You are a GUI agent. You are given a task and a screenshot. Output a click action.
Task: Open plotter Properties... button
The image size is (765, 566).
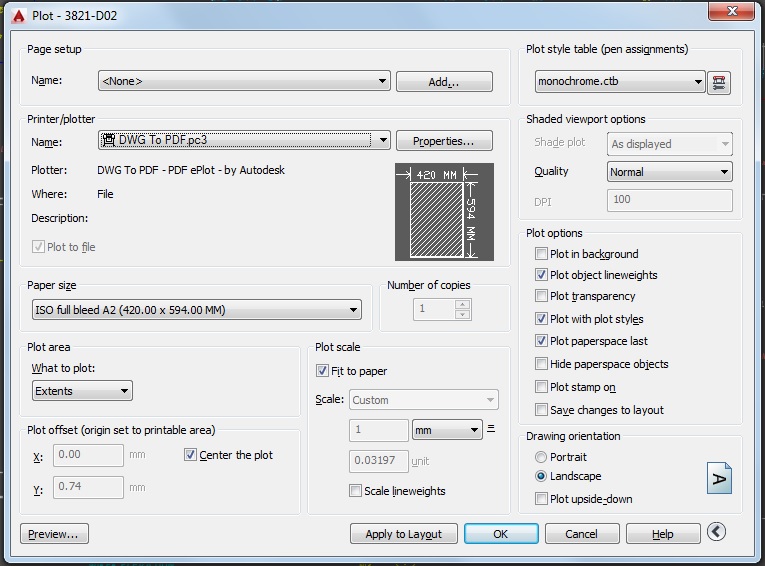click(444, 141)
